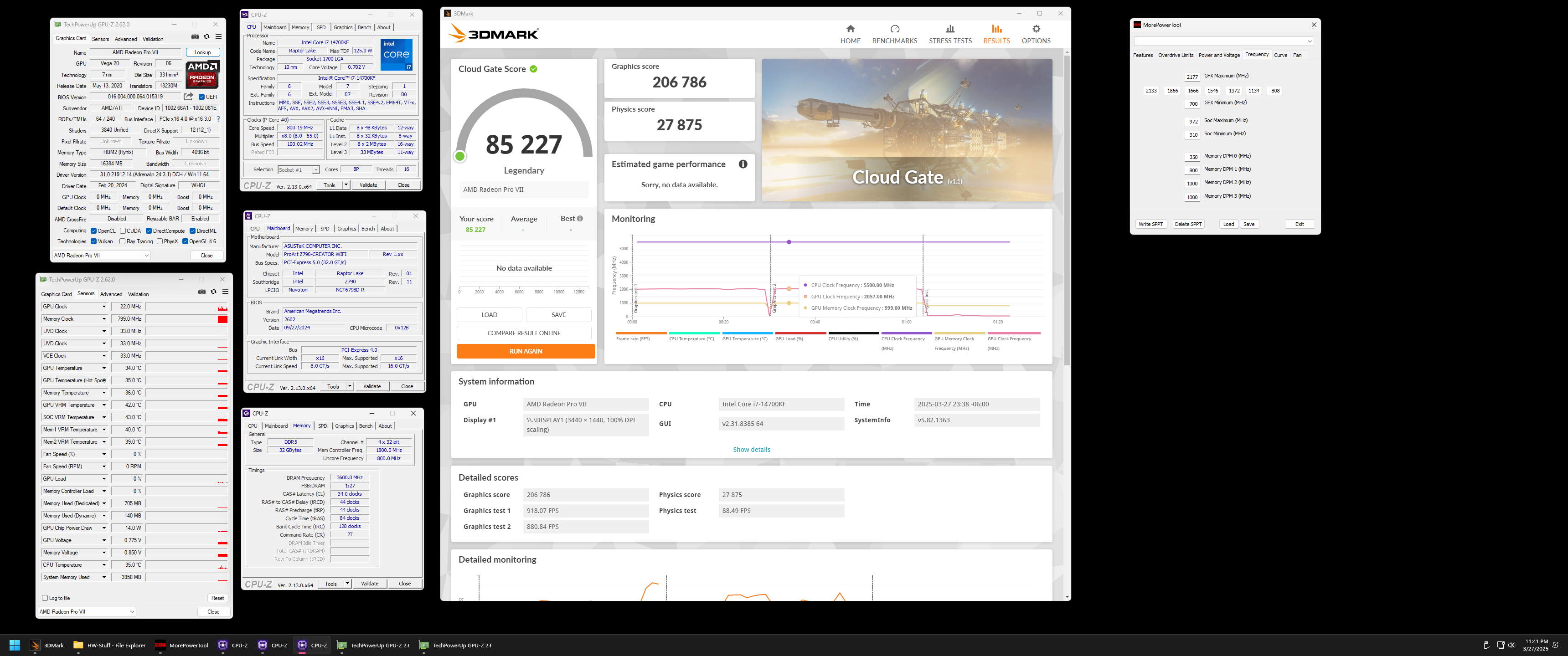The height and width of the screenshot is (656, 1568).
Task: Click the info icon next to Best
Action: click(x=579, y=219)
